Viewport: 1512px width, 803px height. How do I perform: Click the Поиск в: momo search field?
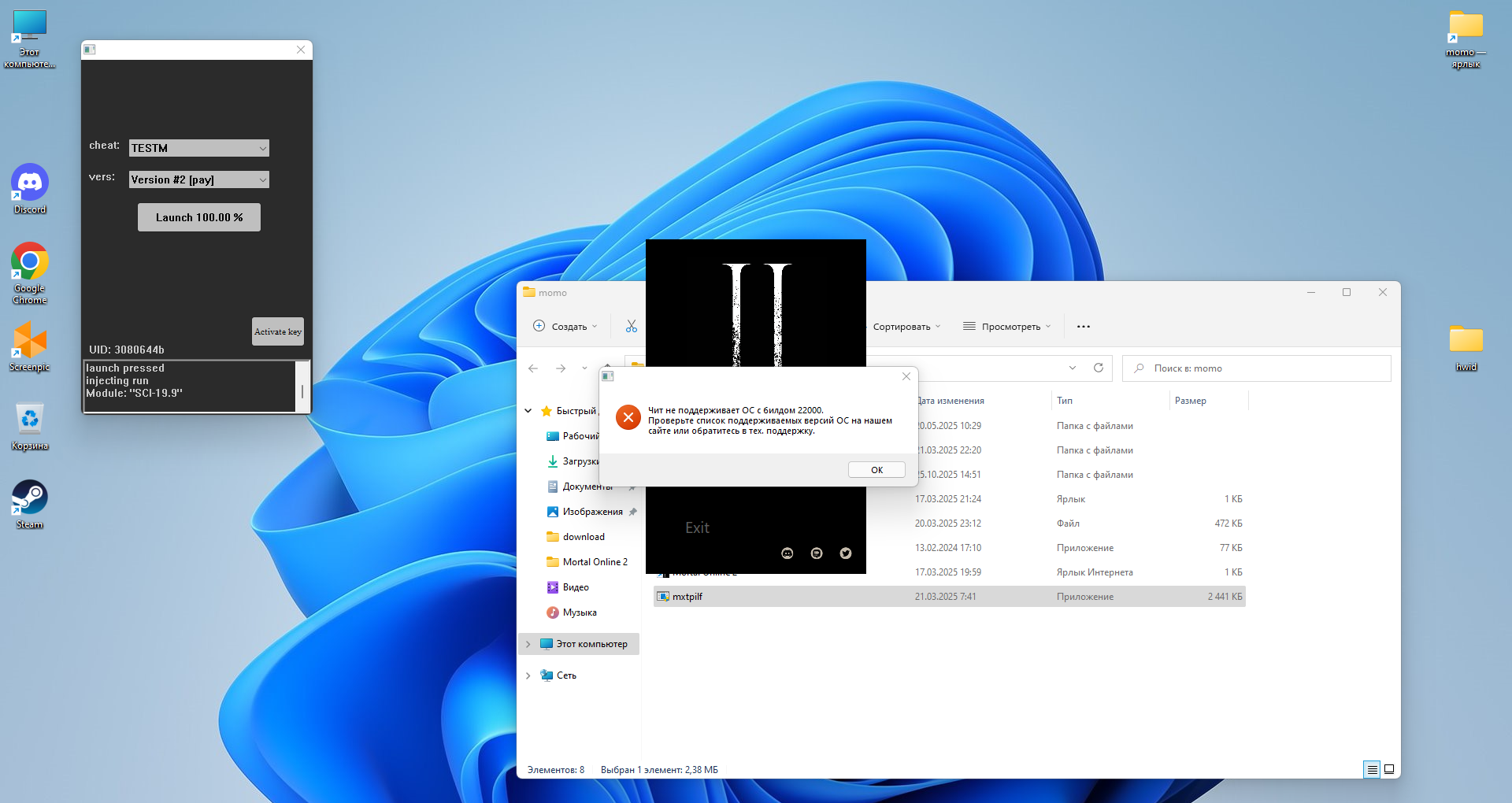coord(1257,368)
